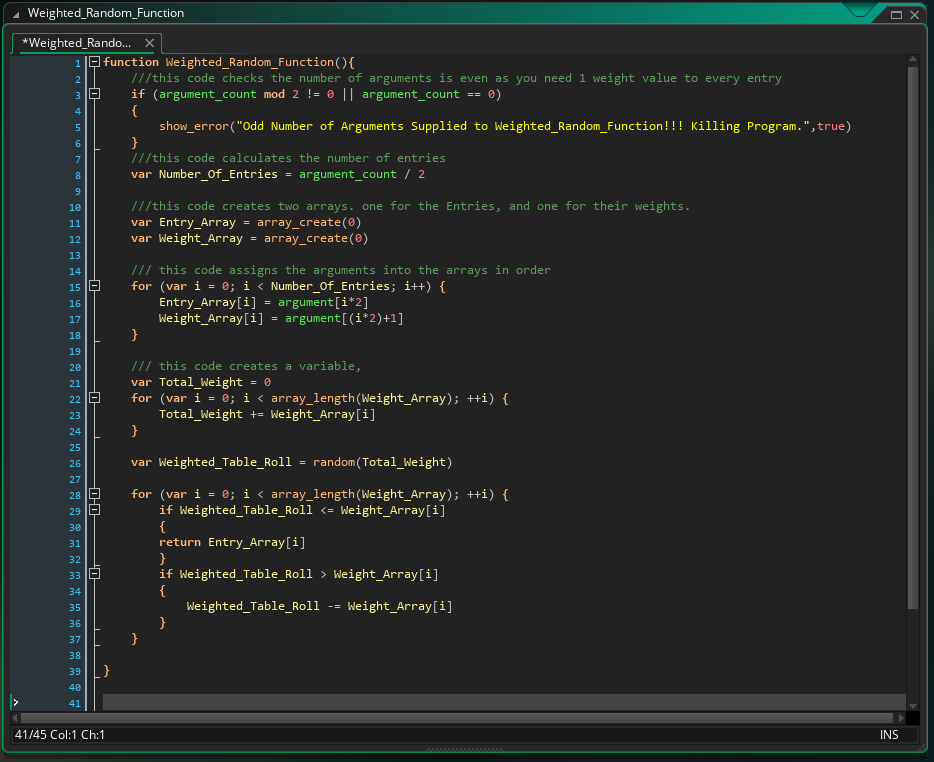Click the horizontal scrollbar left arrow
The height and width of the screenshot is (762, 934).
click(x=14, y=718)
